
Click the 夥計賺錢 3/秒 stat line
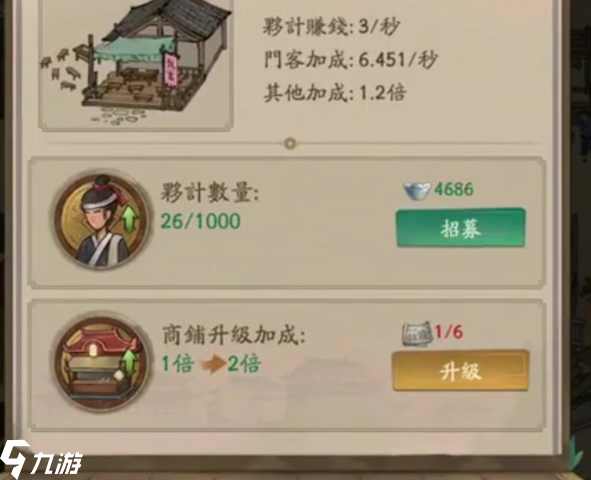(x=331, y=27)
